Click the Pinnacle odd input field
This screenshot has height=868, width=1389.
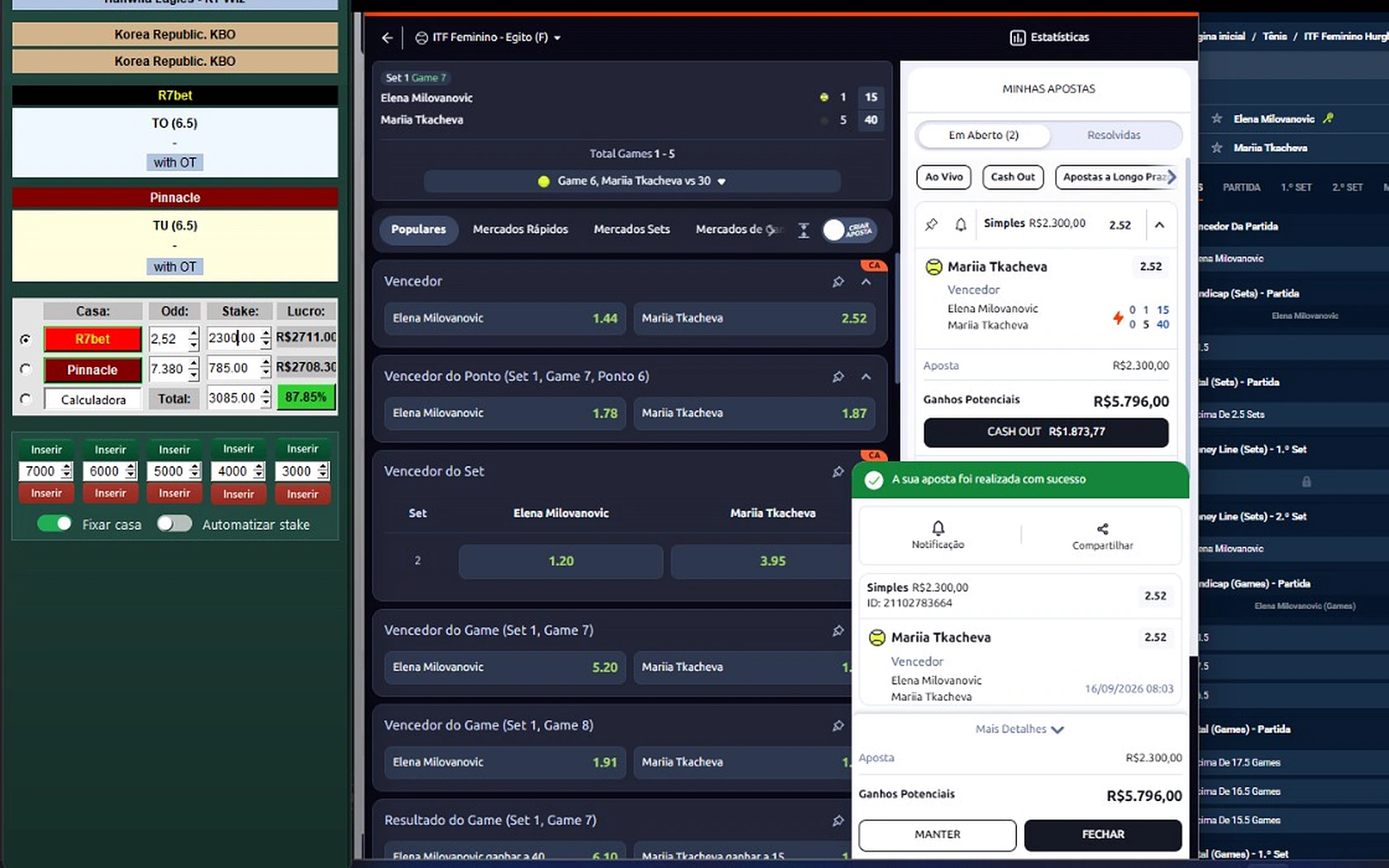(x=169, y=369)
